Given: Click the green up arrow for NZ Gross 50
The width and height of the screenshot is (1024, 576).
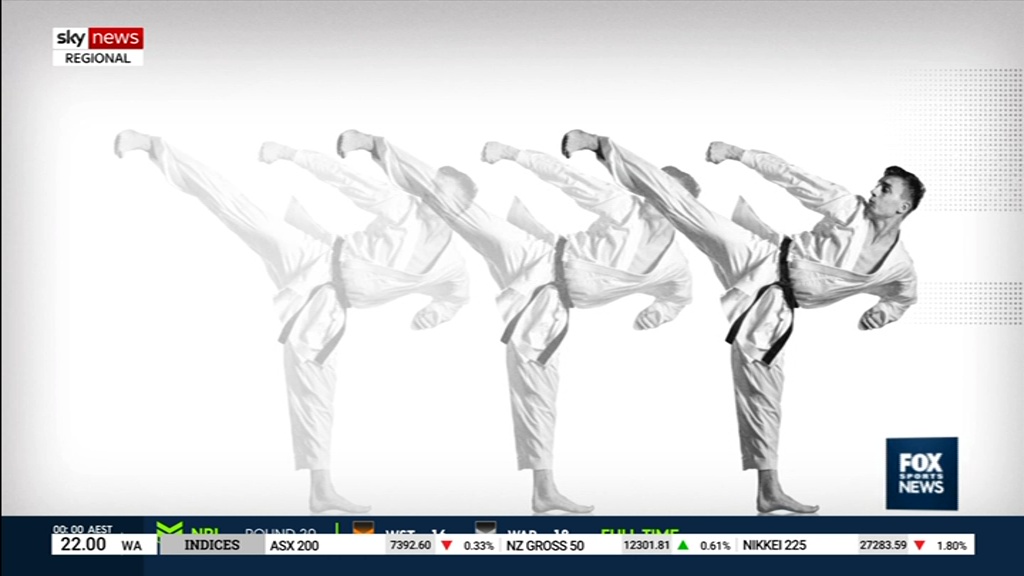Looking at the screenshot, I should click(683, 545).
